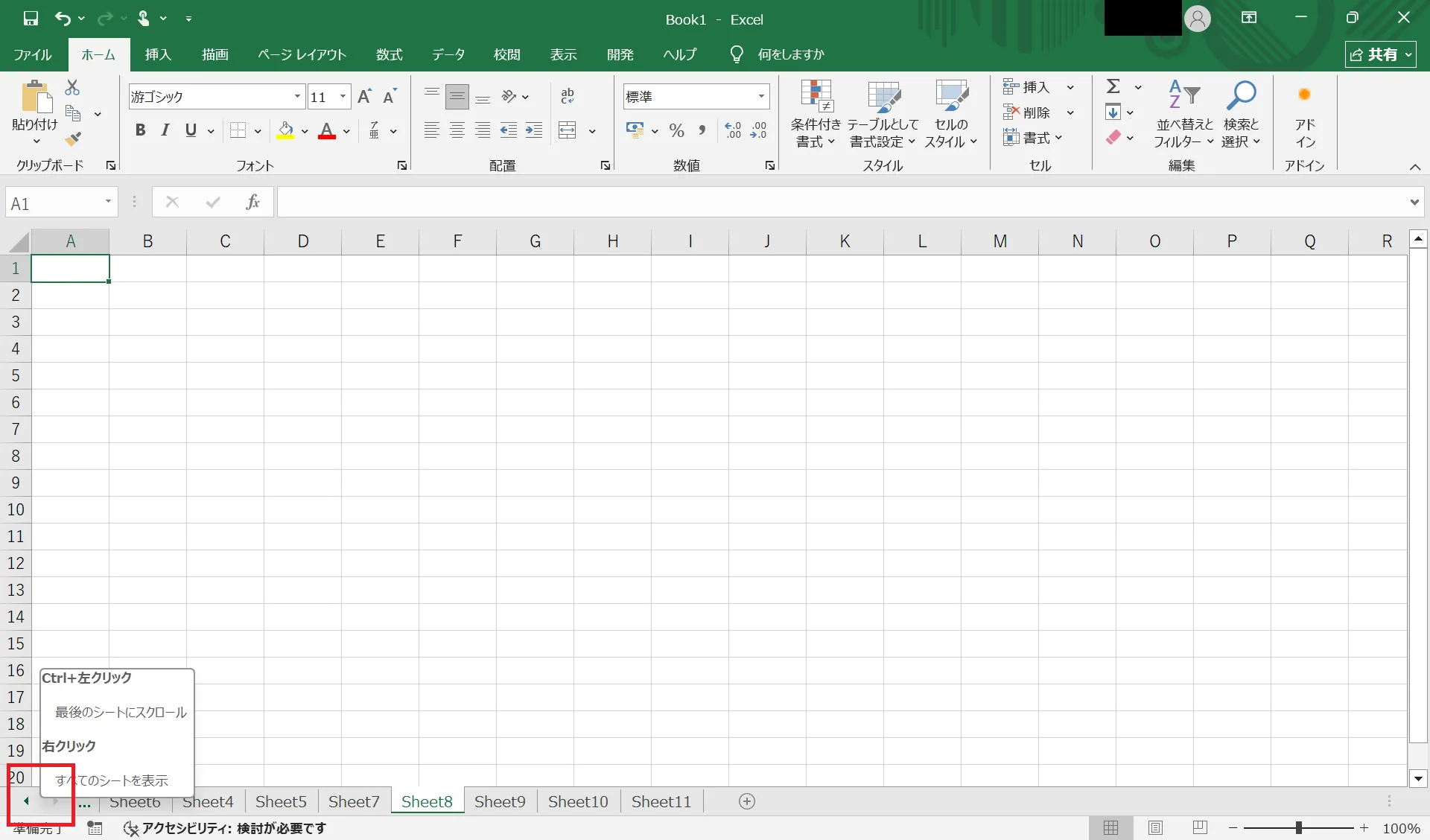The image size is (1430, 840).
Task: Toggle Bold formatting
Action: tap(140, 131)
